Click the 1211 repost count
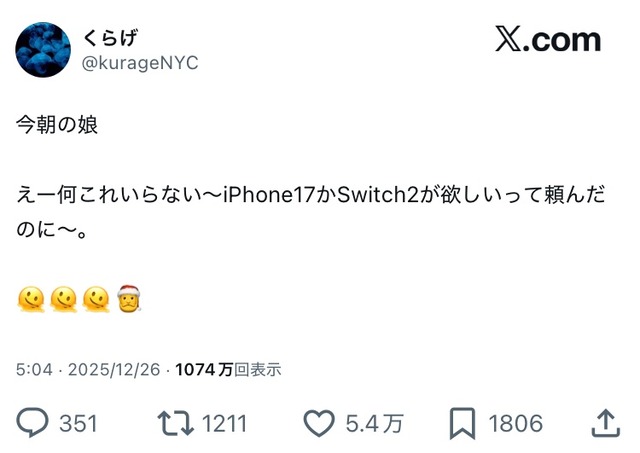 (225, 423)
